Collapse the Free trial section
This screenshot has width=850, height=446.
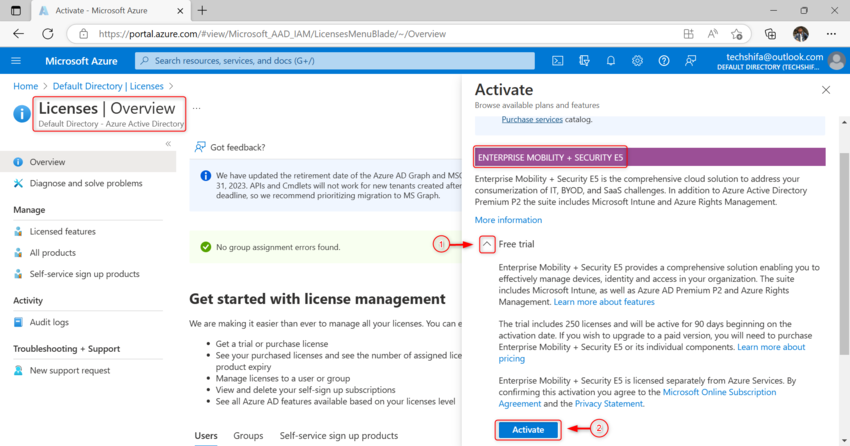coord(487,244)
